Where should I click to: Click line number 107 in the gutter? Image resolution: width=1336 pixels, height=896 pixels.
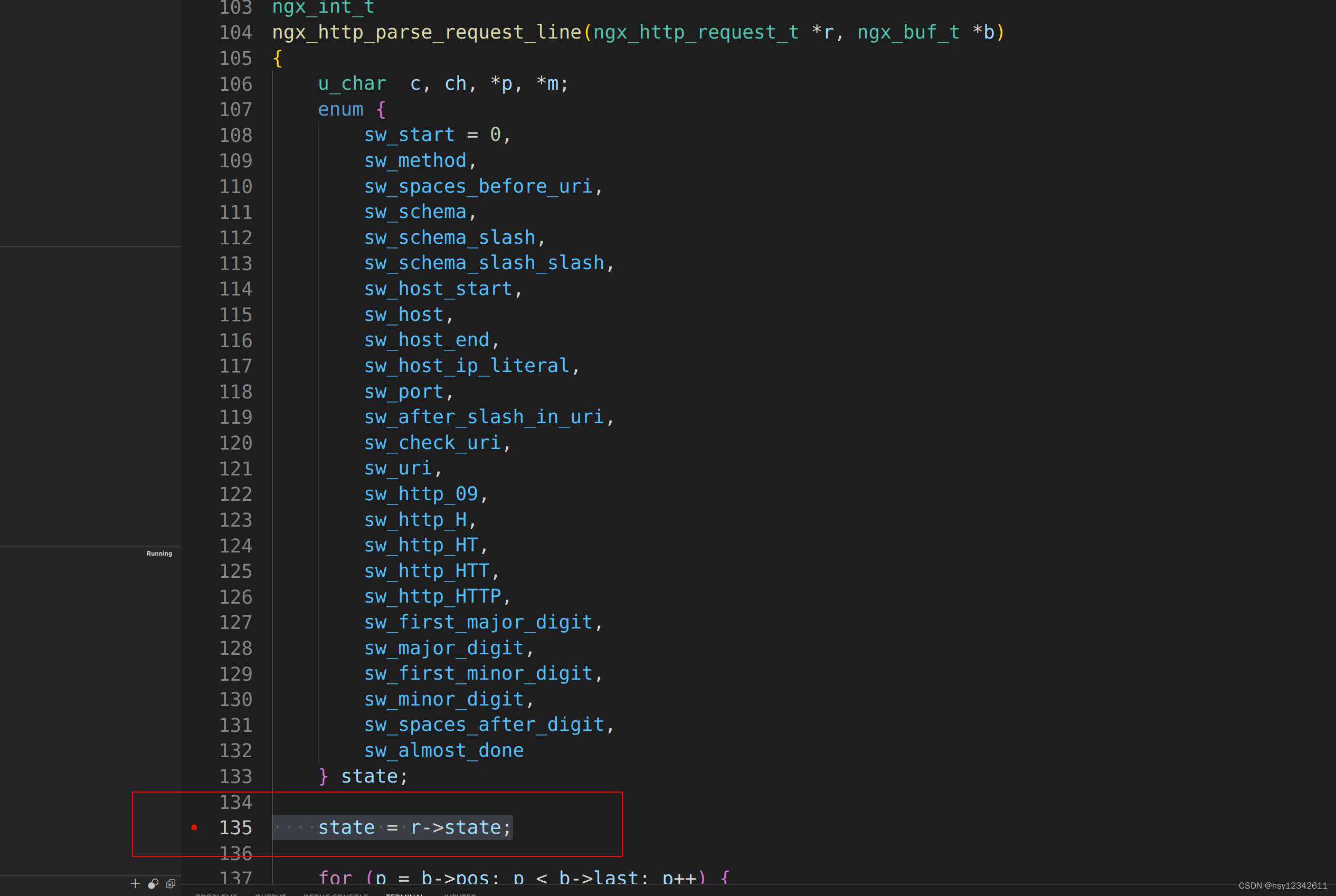(235, 109)
